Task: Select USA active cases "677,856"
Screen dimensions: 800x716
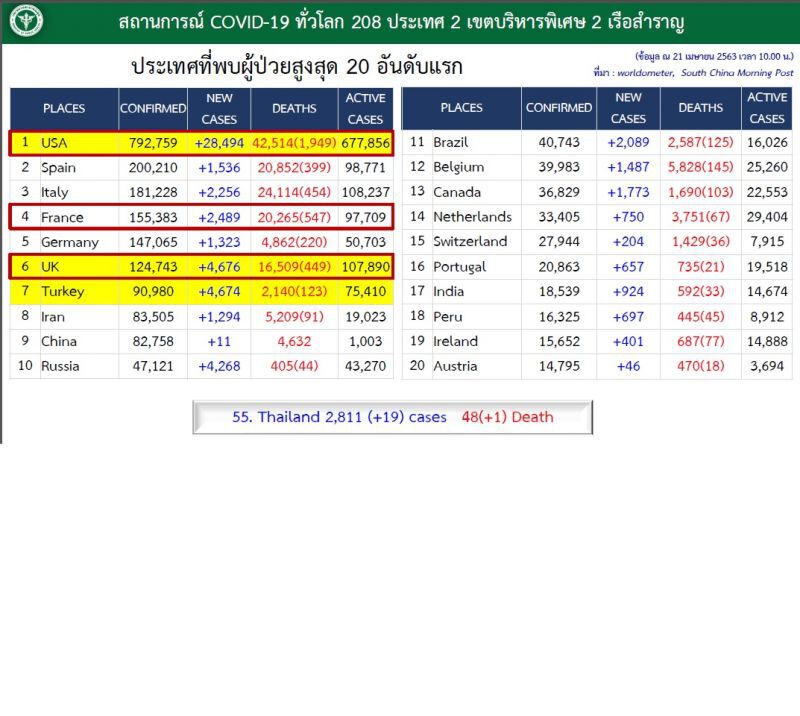Action: tap(365, 143)
